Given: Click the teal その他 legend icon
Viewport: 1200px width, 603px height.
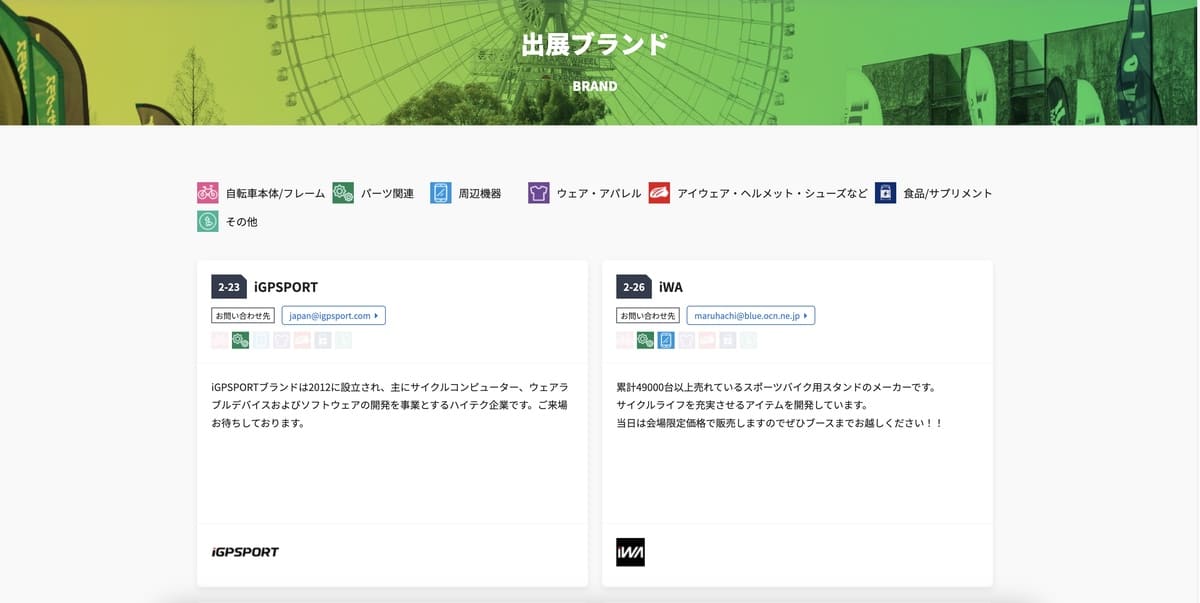Looking at the screenshot, I should (208, 221).
